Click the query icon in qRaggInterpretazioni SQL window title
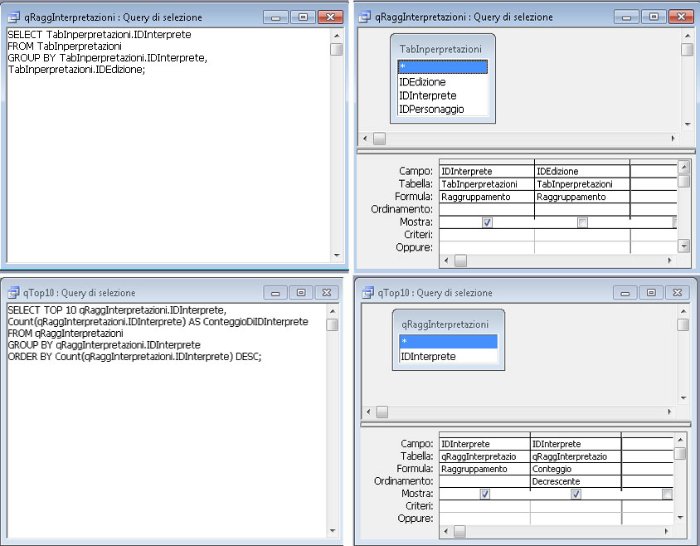The image size is (700, 546). coord(13,17)
